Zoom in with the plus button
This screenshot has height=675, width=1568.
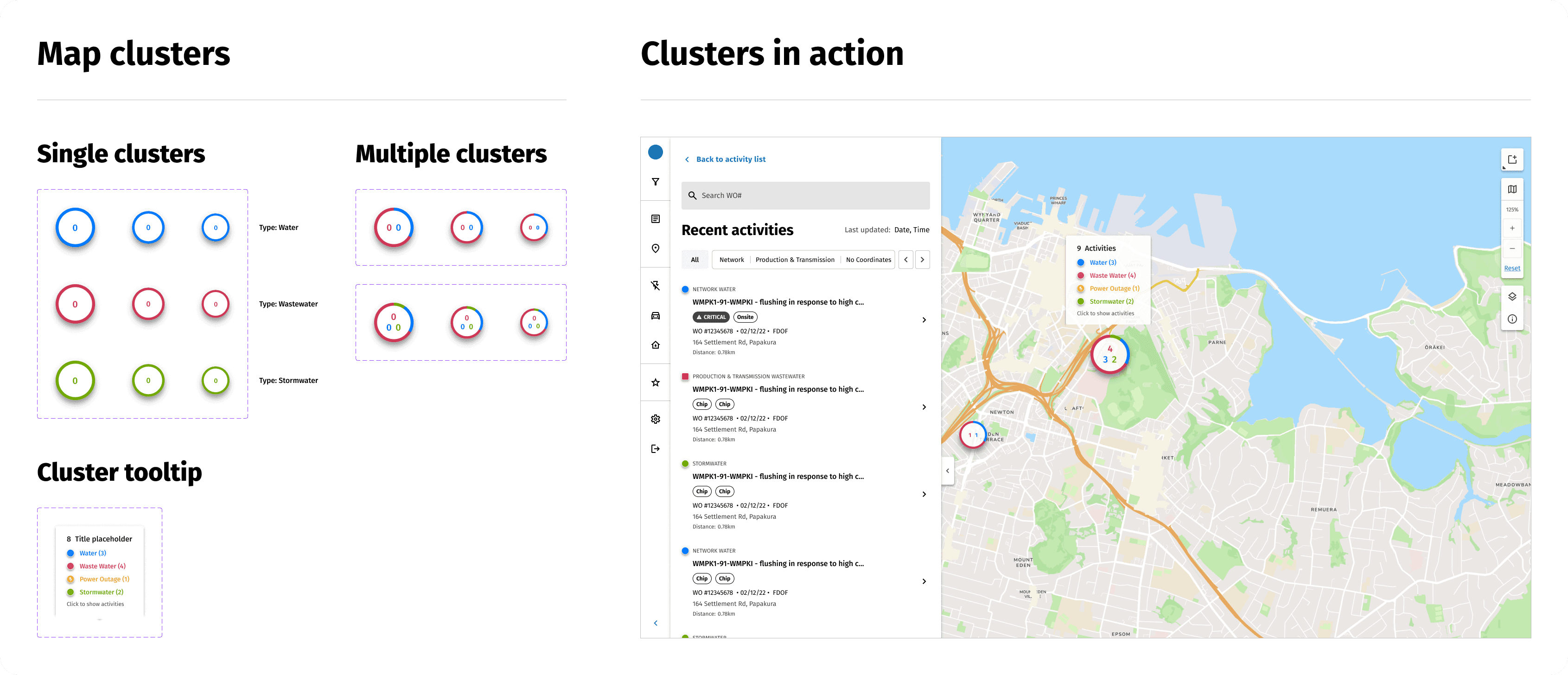point(1512,228)
